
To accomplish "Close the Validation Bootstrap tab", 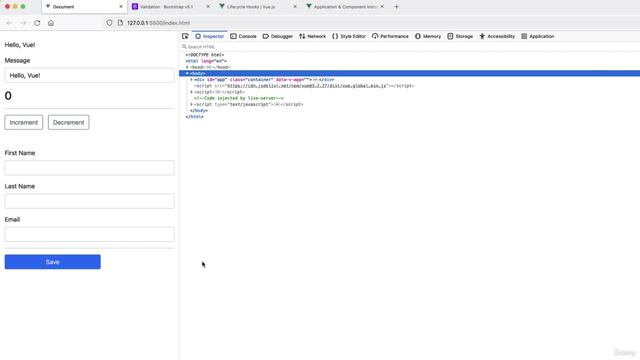I will coord(208,7).
